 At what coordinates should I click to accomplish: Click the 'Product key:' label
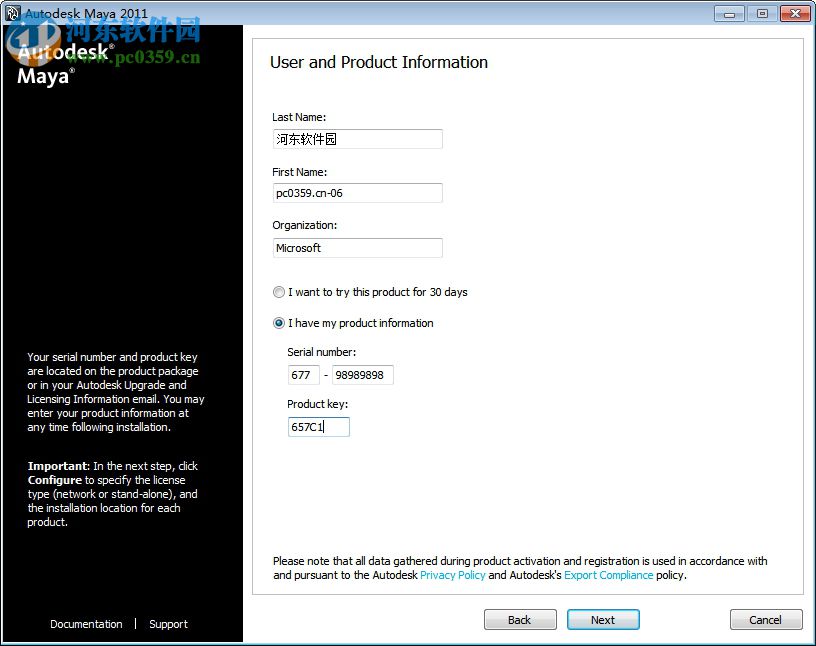[317, 404]
